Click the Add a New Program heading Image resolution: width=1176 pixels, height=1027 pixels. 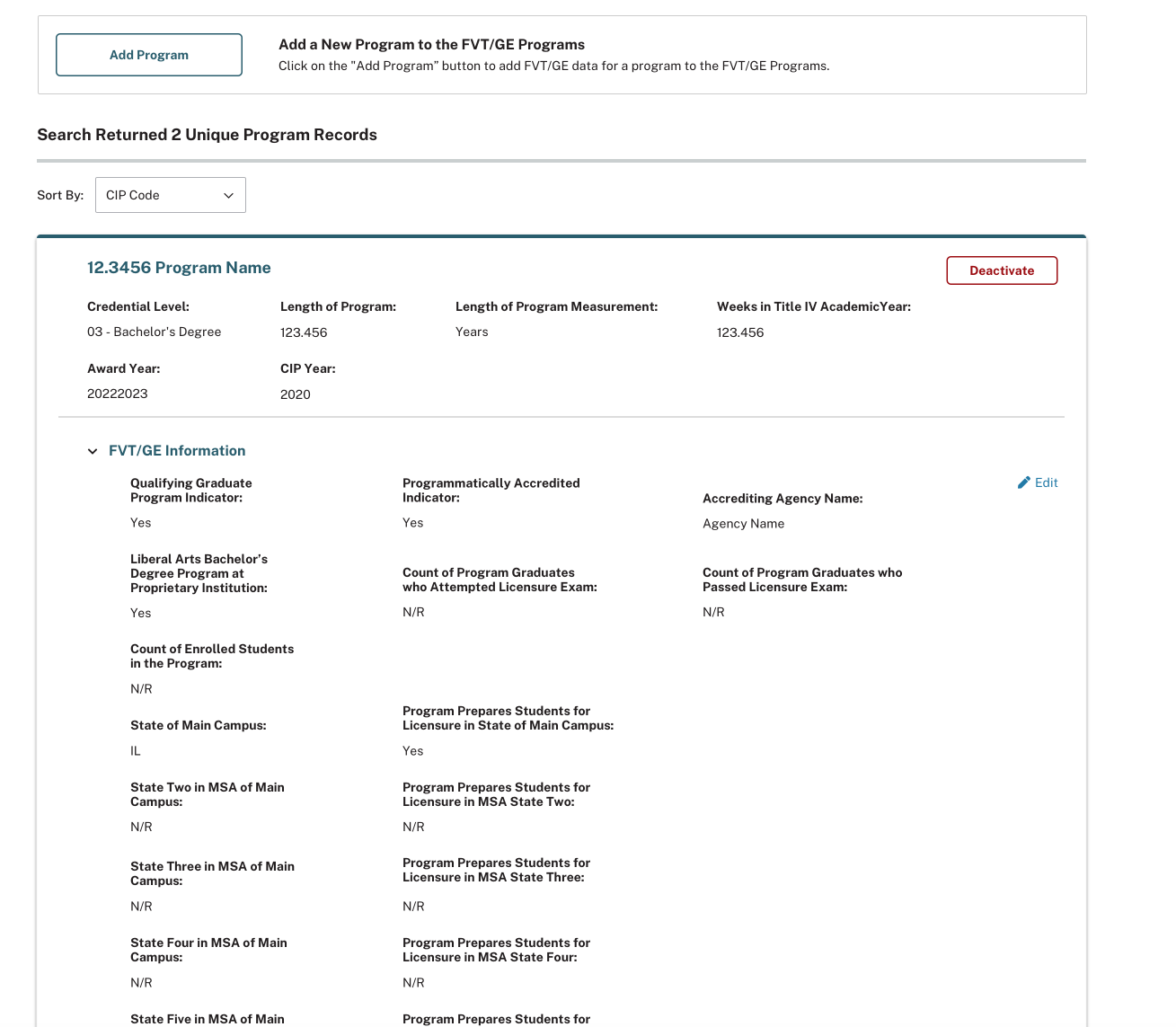[x=431, y=45]
